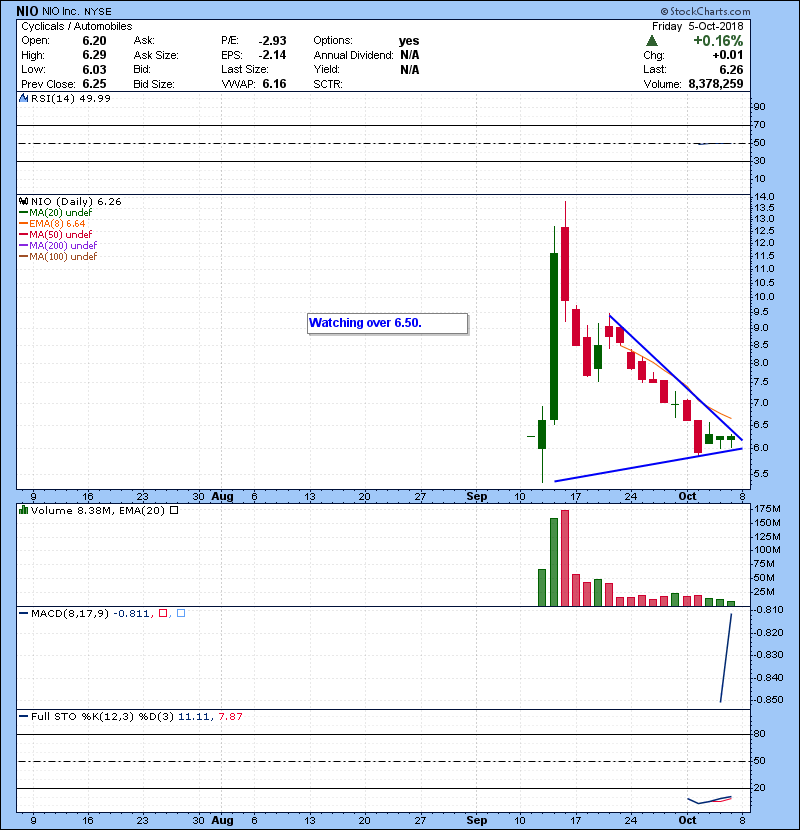Click the Volume figure 8,378,259
The width and height of the screenshot is (800, 830).
click(x=716, y=84)
